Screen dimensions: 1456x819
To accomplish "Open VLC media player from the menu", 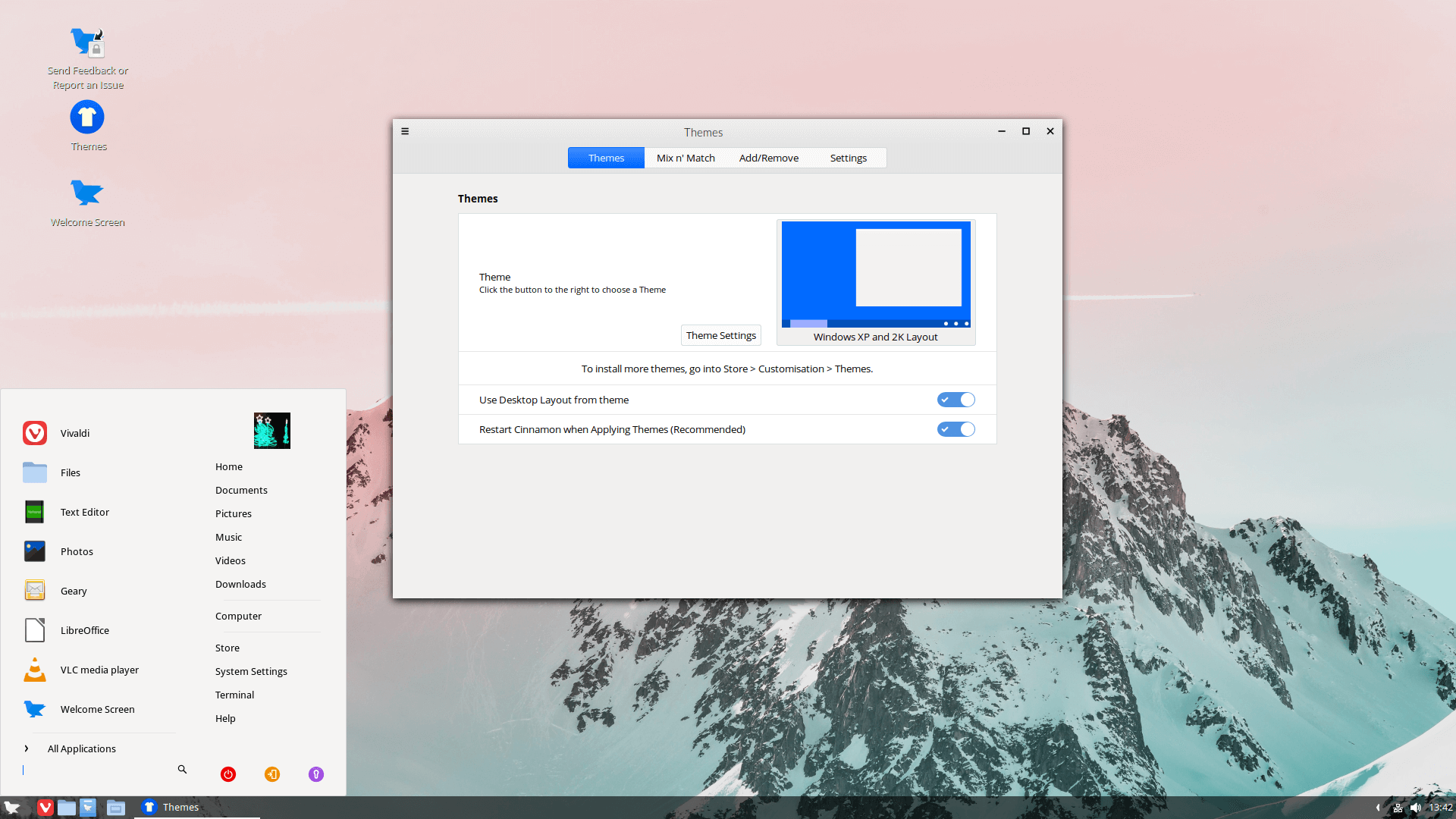I will click(99, 670).
